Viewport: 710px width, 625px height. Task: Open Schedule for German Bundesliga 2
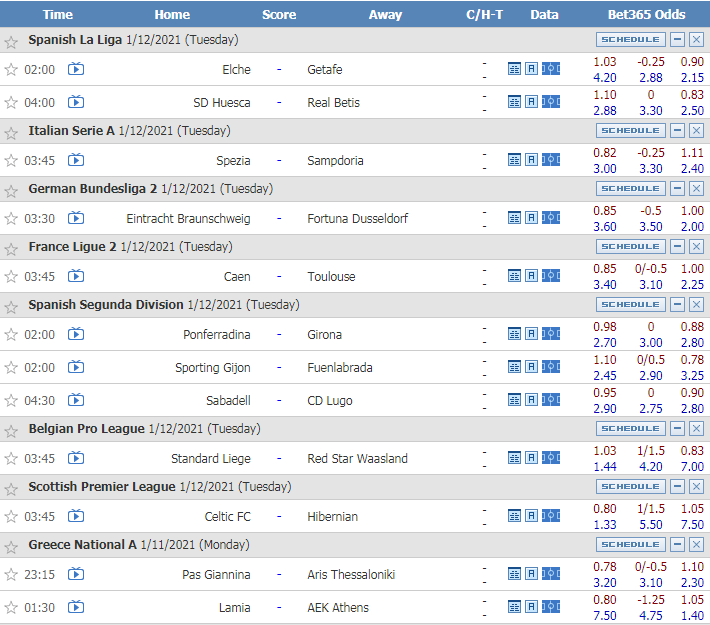pyautogui.click(x=631, y=188)
